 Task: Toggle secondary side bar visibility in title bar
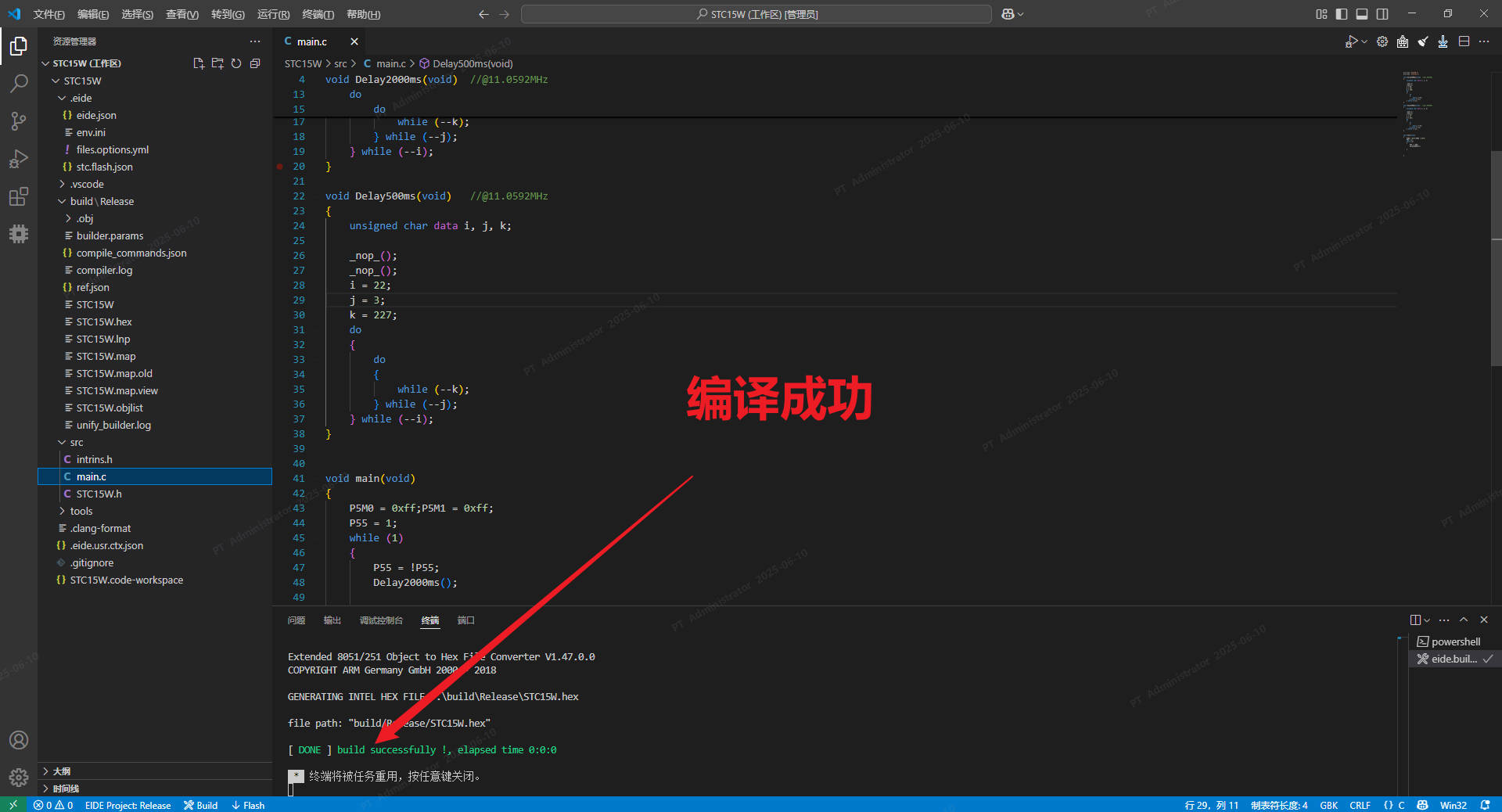(1382, 14)
